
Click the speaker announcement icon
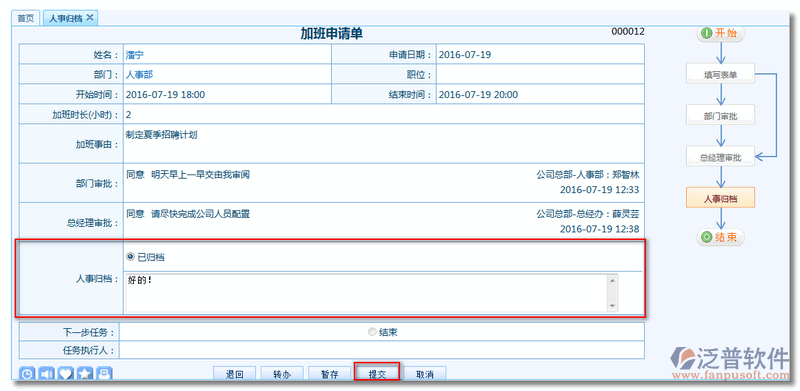pyautogui.click(x=46, y=374)
